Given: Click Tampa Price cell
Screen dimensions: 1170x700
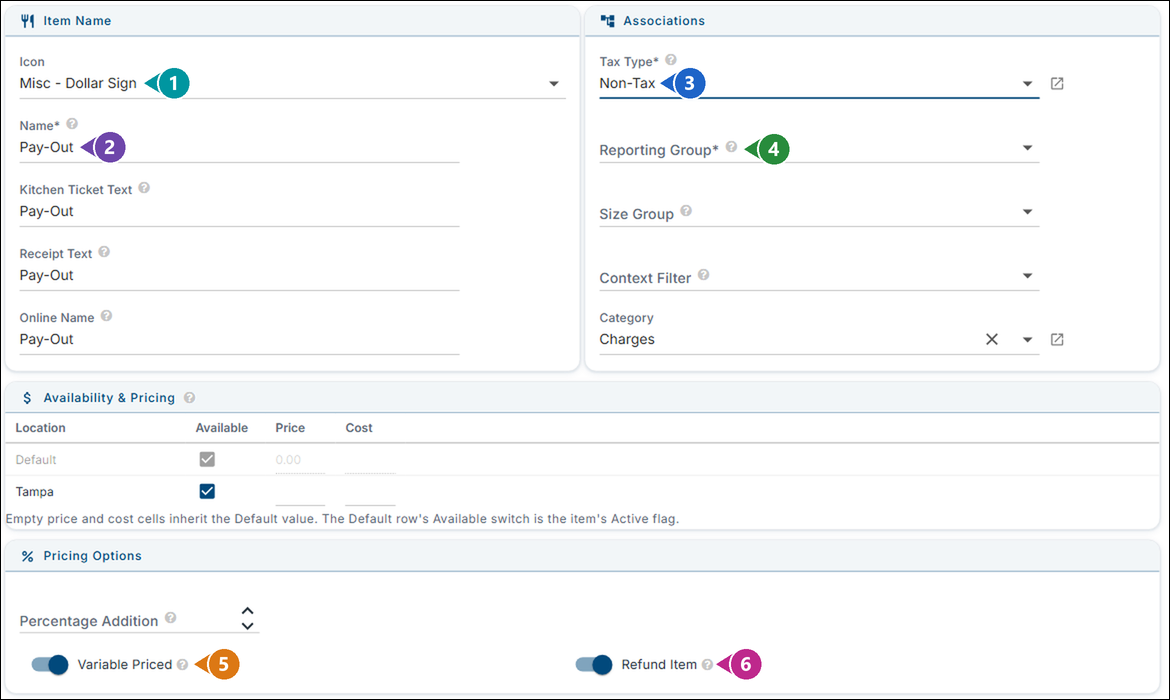Looking at the screenshot, I should tap(300, 492).
